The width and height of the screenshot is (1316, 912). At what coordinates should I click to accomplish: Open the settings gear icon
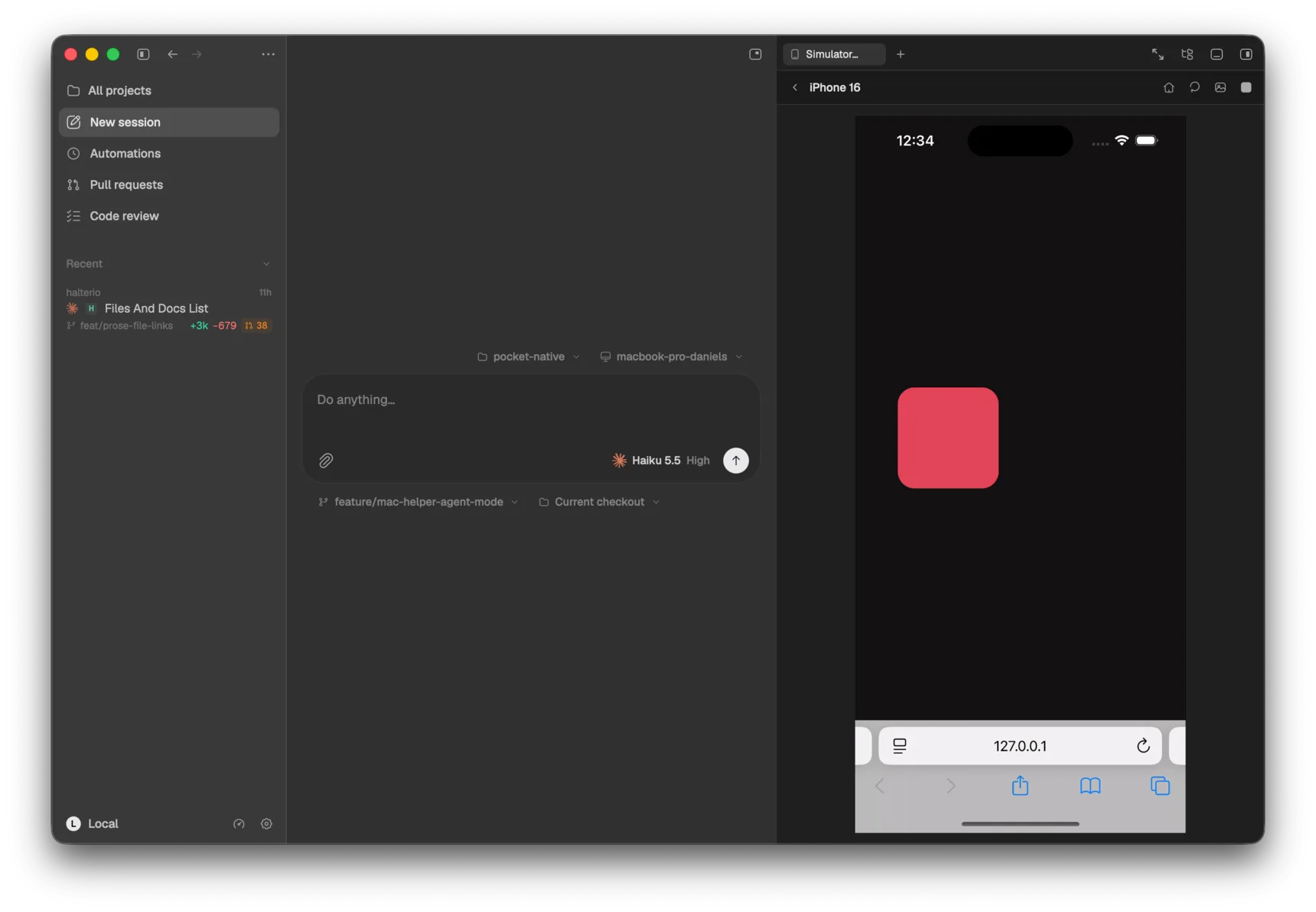266,824
